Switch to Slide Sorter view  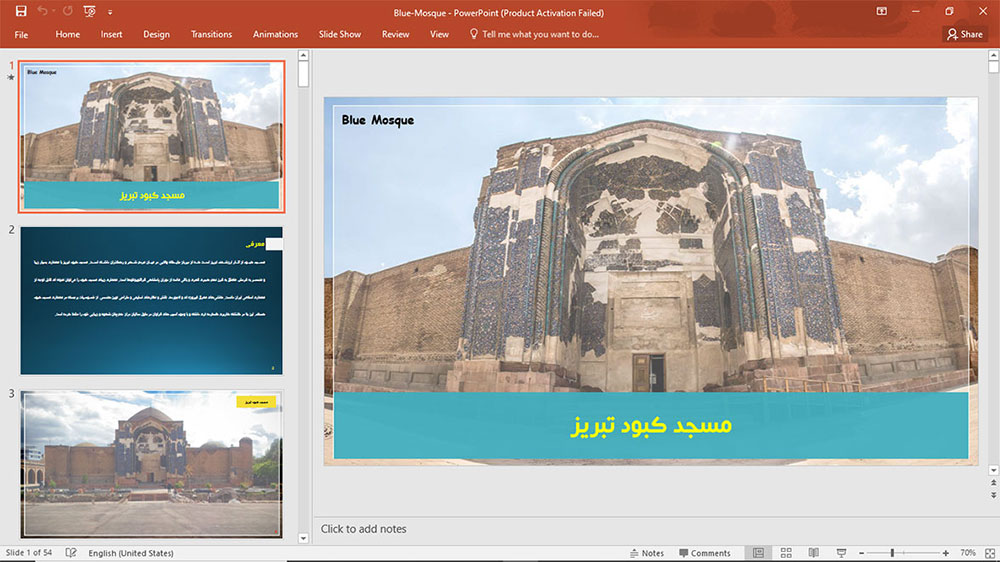[786, 553]
